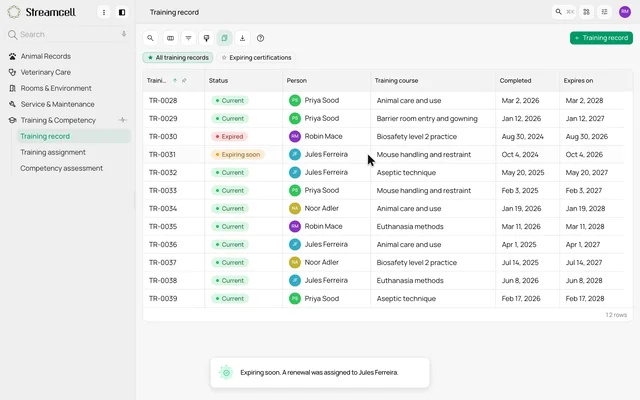The width and height of the screenshot is (640, 400).
Task: Toggle the sort arrow on Training ID column
Action: coord(175,80)
